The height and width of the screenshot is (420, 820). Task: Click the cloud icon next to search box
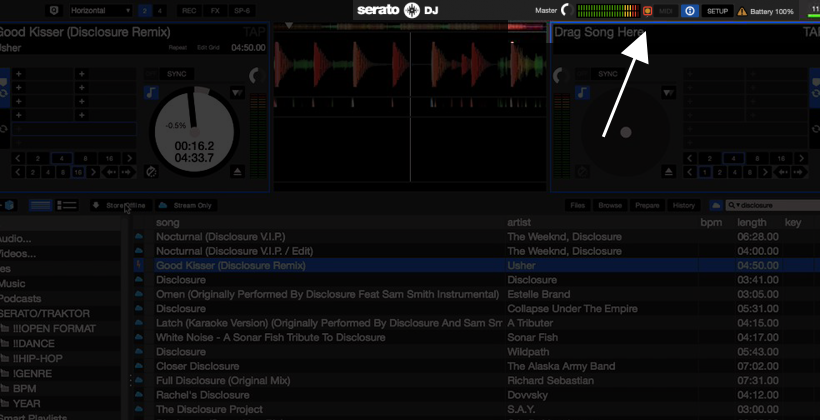[x=716, y=206]
